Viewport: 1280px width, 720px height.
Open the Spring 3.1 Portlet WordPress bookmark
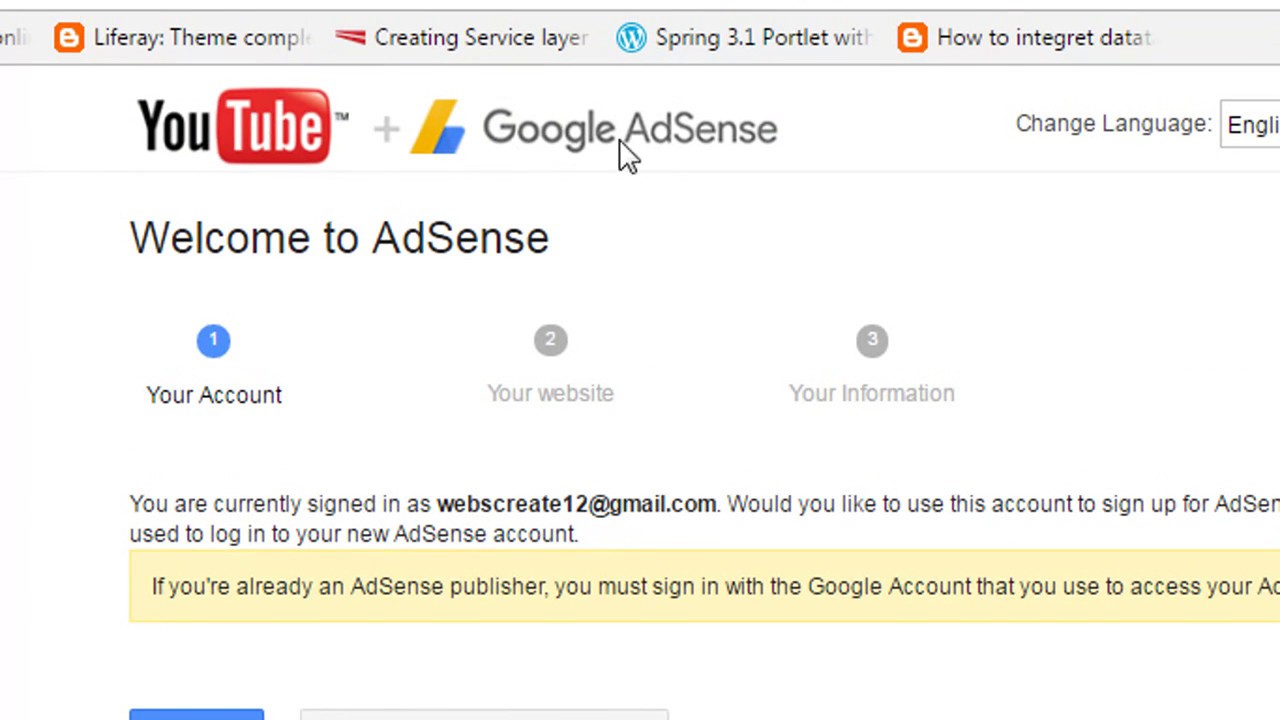(744, 38)
